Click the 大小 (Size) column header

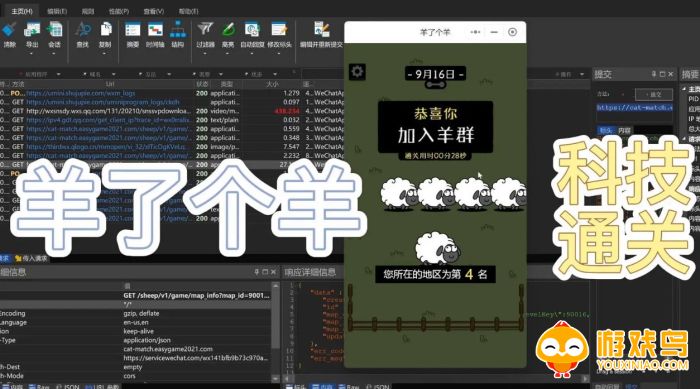tap(272, 84)
